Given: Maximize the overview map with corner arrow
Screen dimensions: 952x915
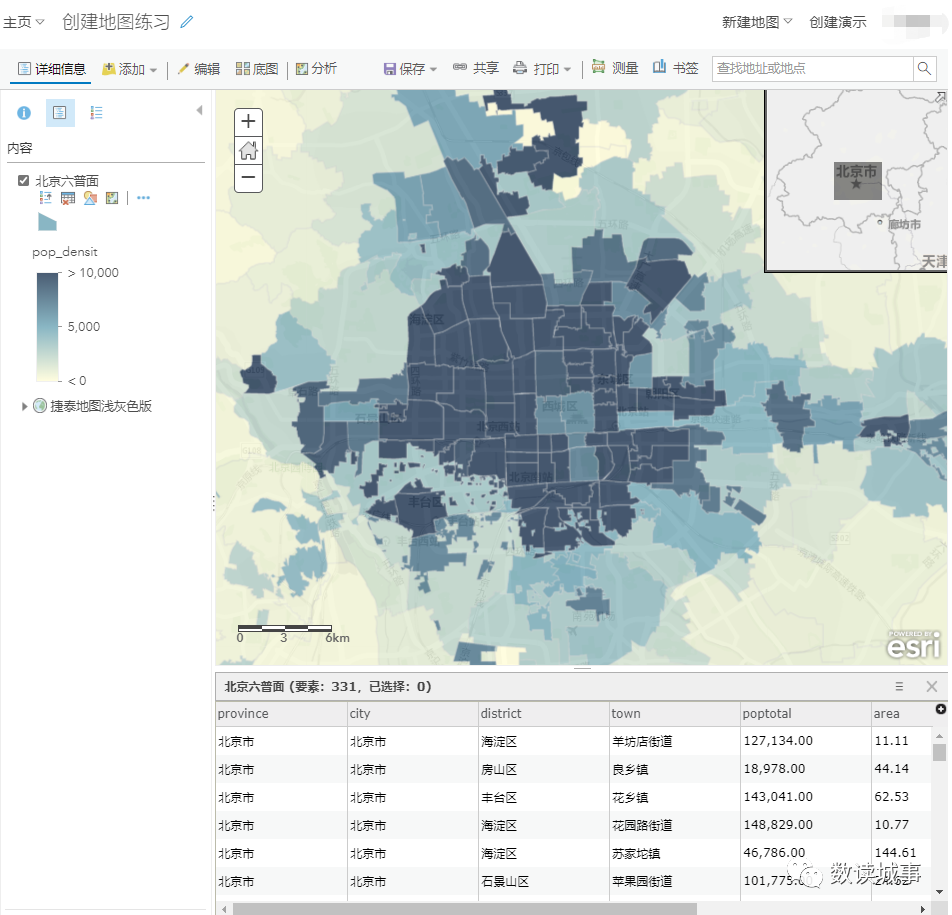Looking at the screenshot, I should point(940,96).
